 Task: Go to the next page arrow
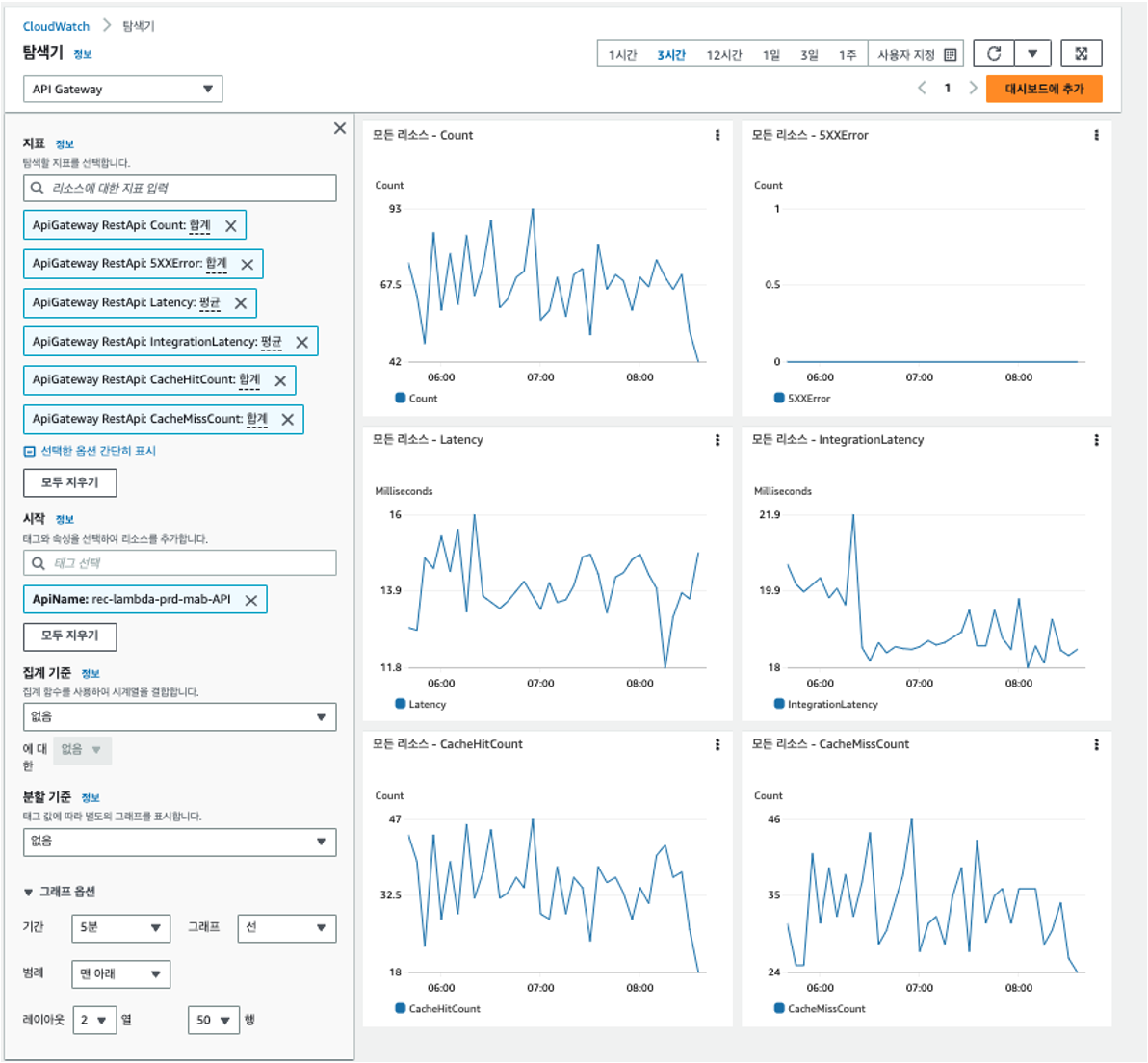[x=973, y=88]
